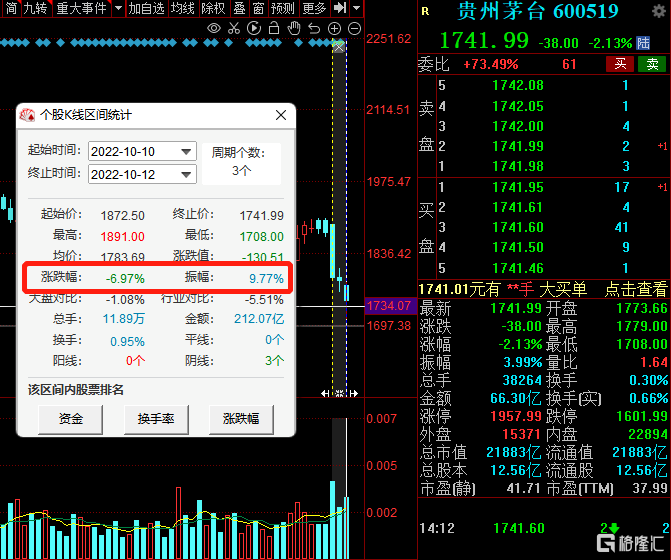
Task: Click the undo arrow icon
Action: click(314, 29)
